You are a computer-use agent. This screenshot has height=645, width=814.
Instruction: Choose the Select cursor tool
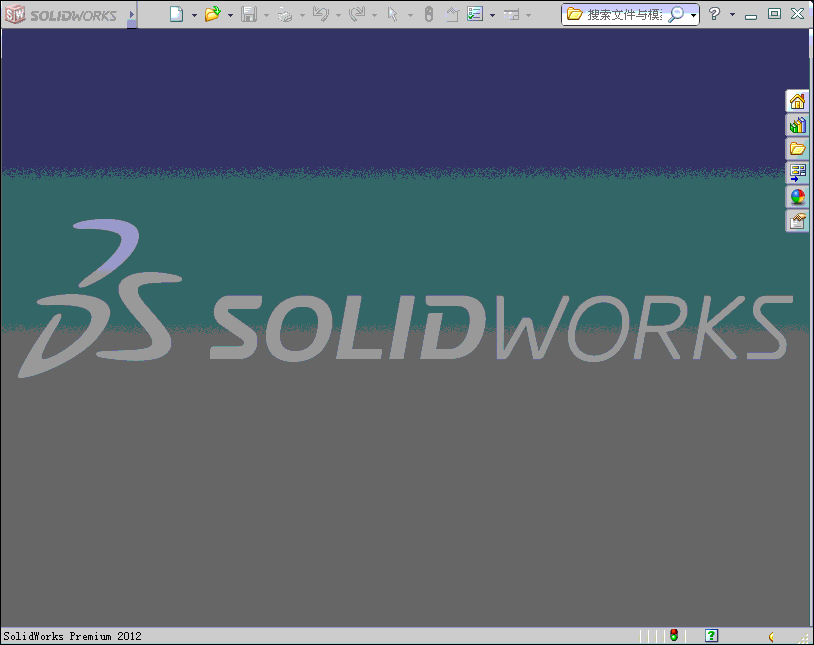point(393,14)
